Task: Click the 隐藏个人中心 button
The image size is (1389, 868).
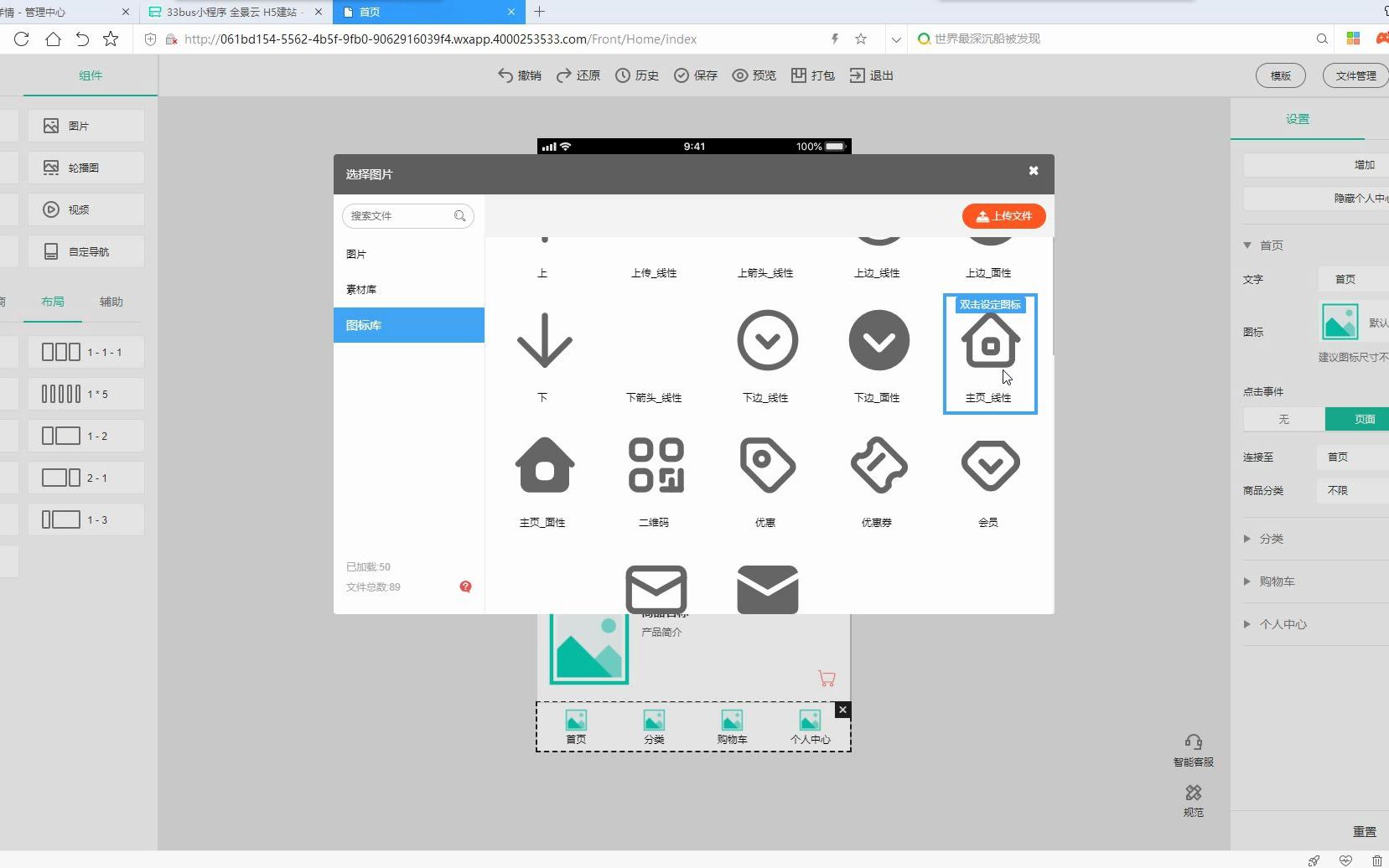Action: click(1316, 199)
